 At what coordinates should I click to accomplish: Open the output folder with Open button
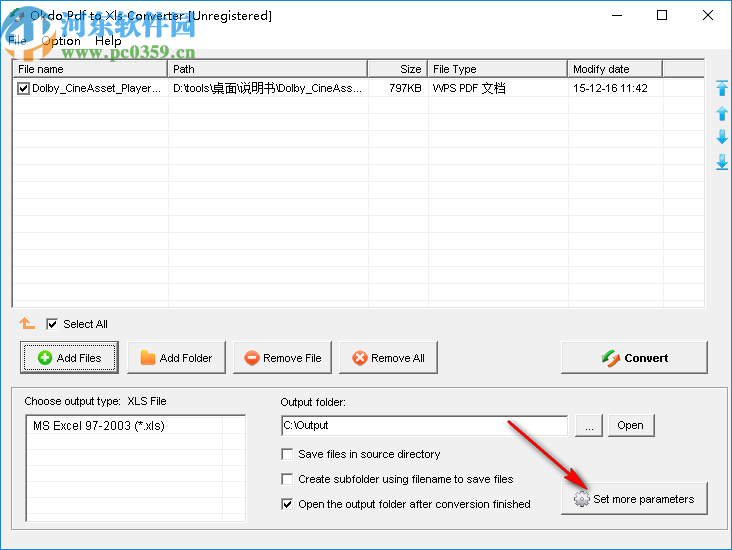click(631, 425)
